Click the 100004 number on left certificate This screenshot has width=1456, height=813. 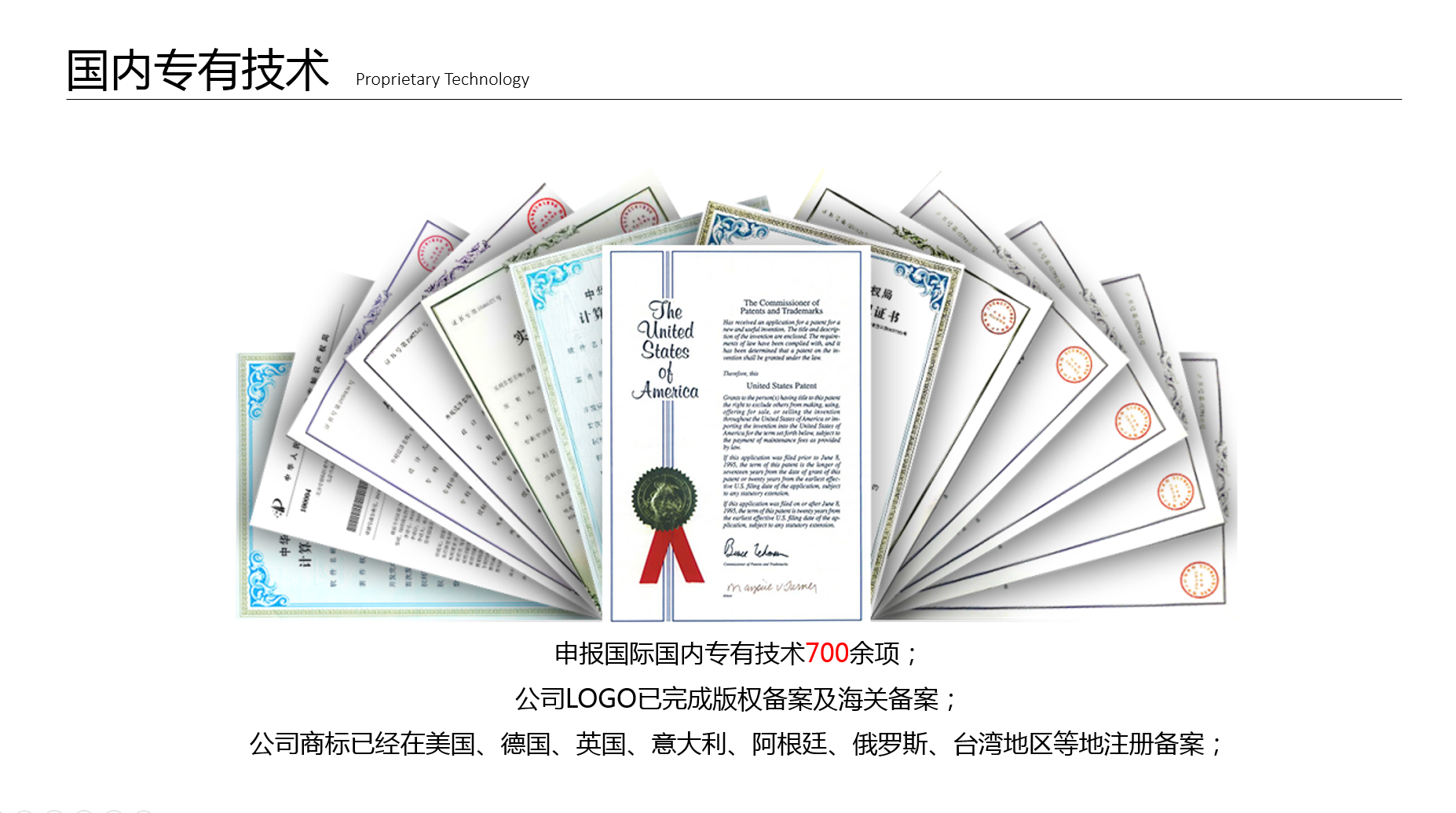pos(305,500)
